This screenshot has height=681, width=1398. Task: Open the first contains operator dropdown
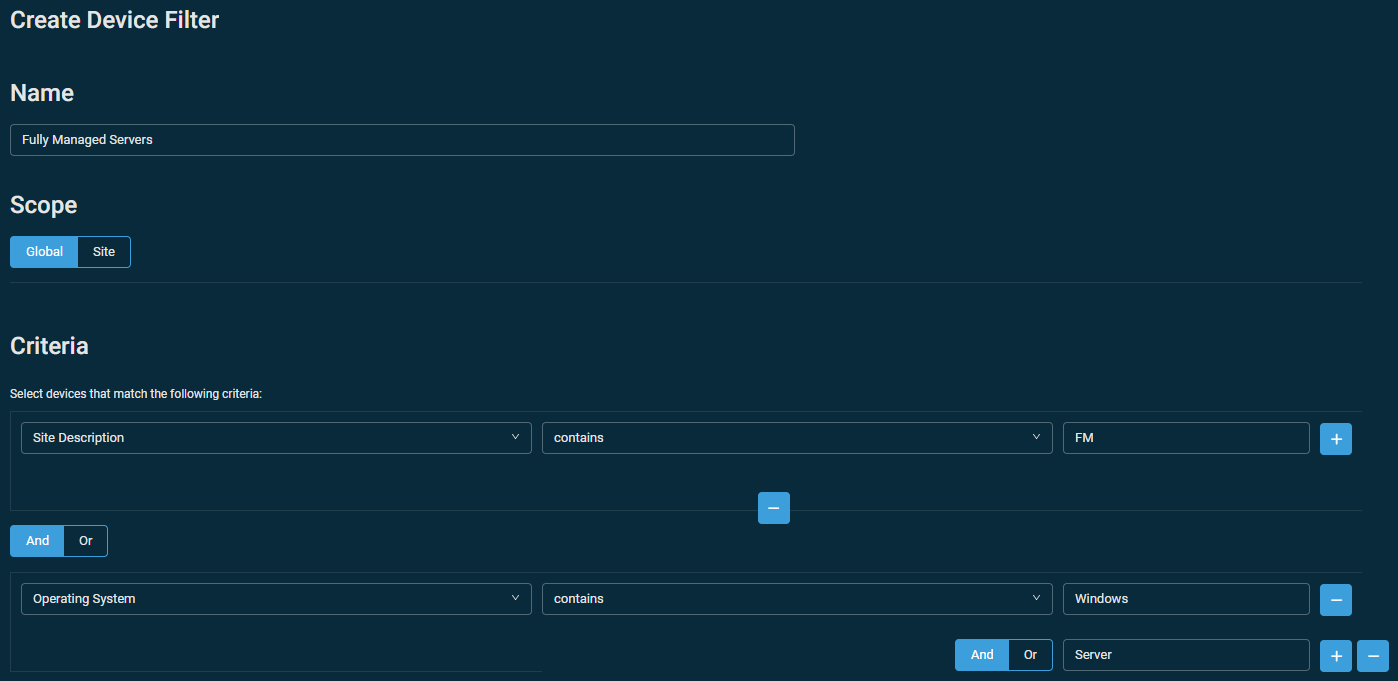[795, 437]
